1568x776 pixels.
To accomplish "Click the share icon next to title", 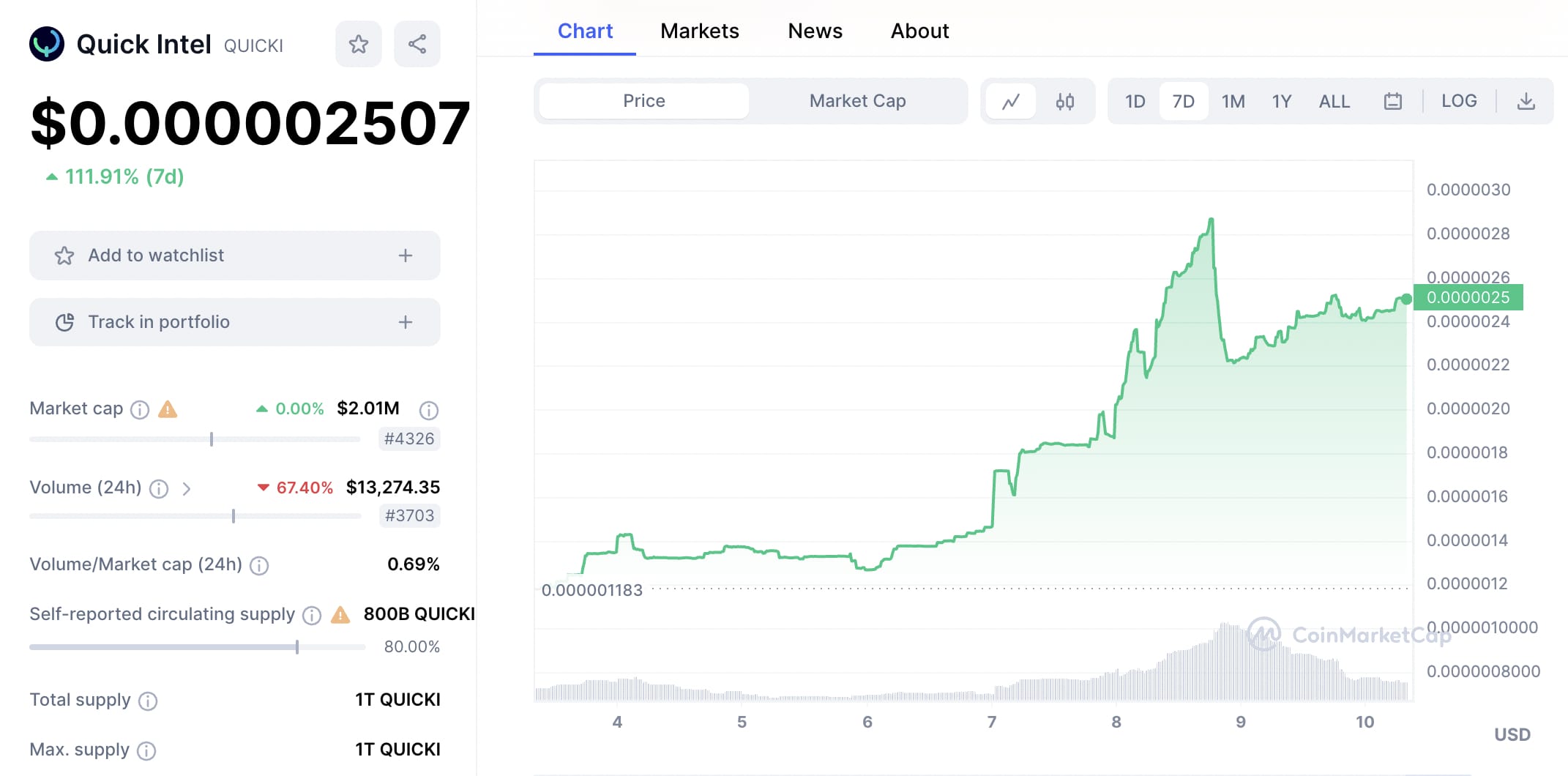I will 417,45.
